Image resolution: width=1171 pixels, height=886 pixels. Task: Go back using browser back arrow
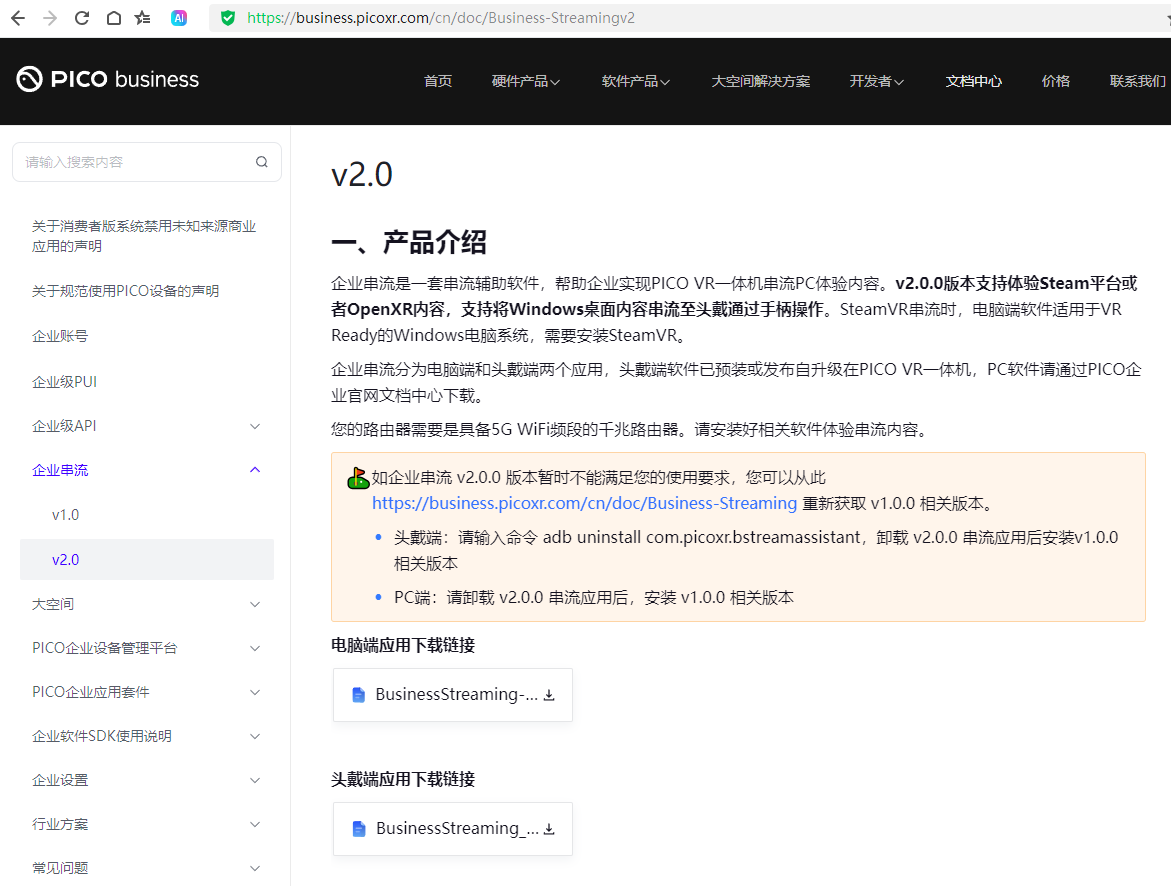pyautogui.click(x=18, y=18)
